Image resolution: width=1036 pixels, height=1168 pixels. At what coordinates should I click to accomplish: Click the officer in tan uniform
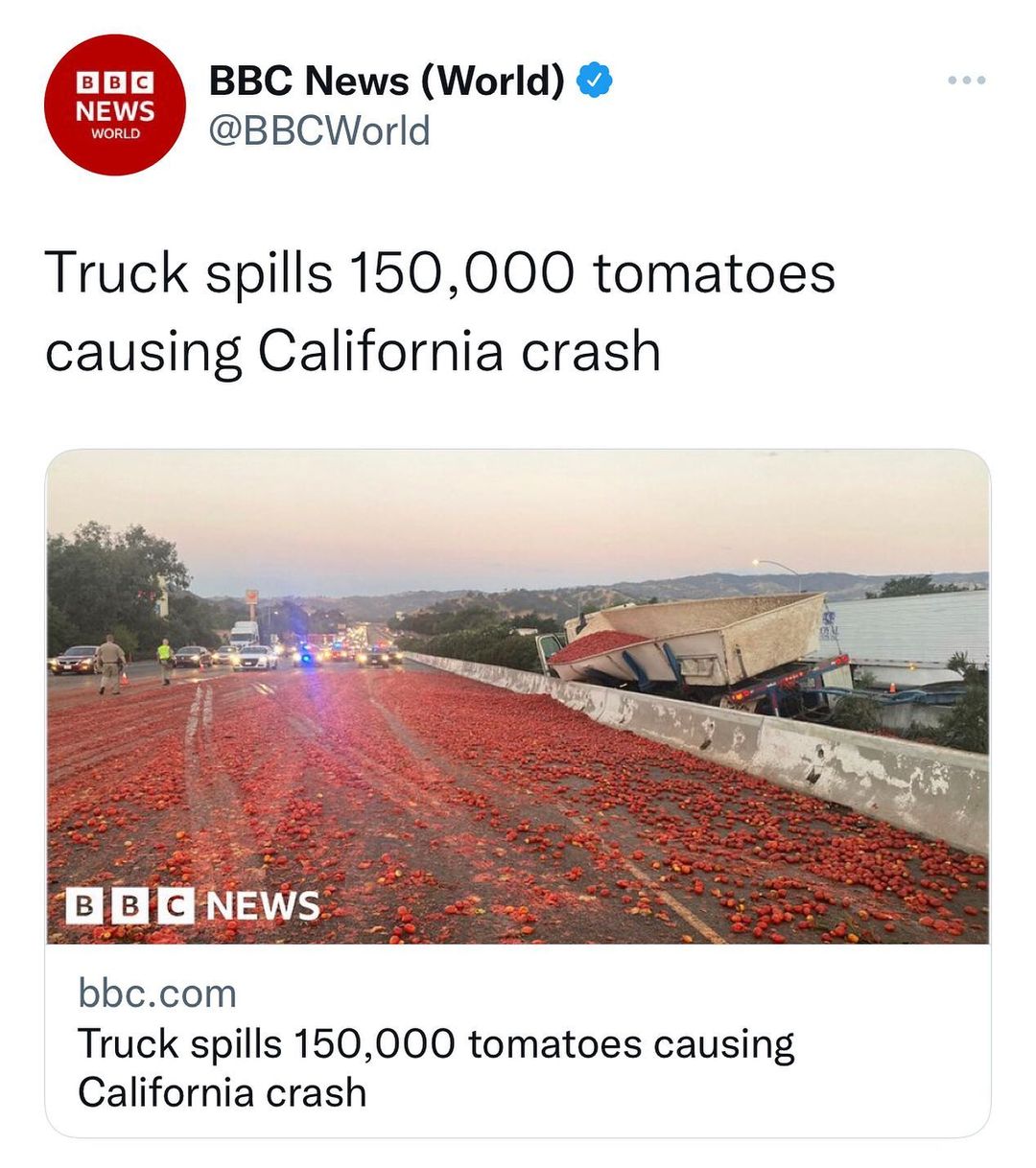(110, 663)
